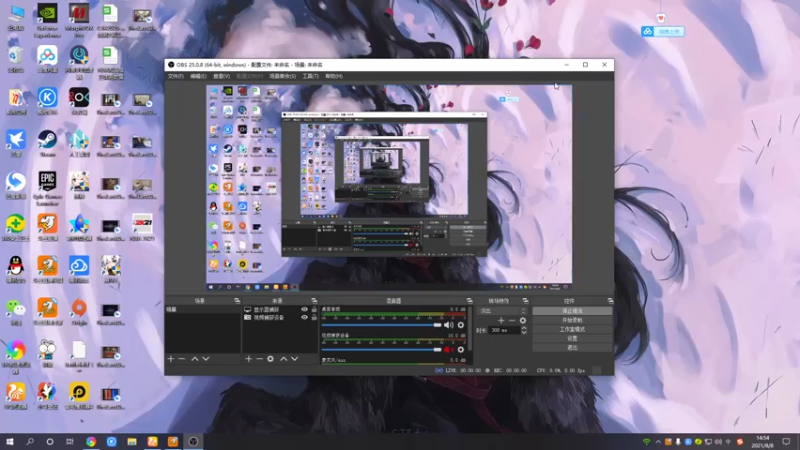Screen dimensions: 800x450
Task: Move the selected source up
Action: click(x=284, y=359)
